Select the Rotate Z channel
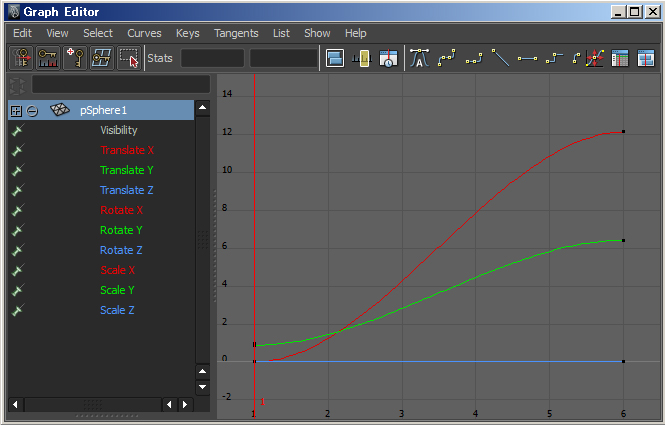The image size is (665, 425). click(x=121, y=250)
